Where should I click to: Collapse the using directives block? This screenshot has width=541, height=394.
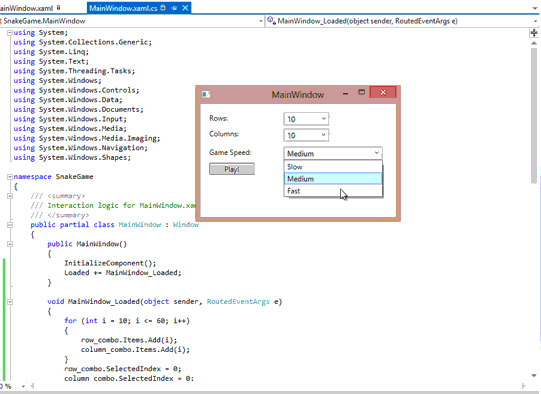[10, 33]
